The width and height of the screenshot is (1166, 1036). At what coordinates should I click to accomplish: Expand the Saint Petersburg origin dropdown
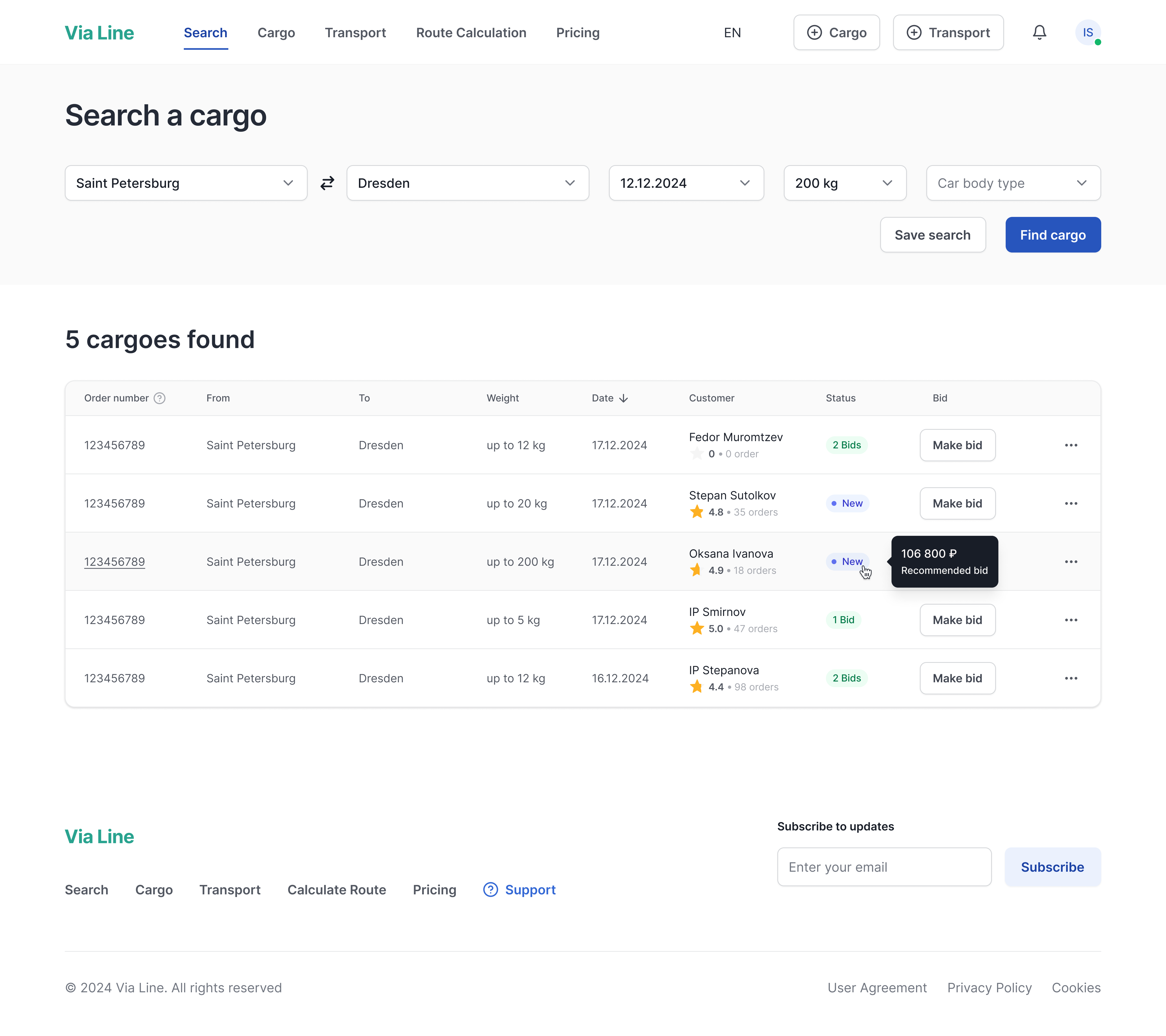pos(186,183)
